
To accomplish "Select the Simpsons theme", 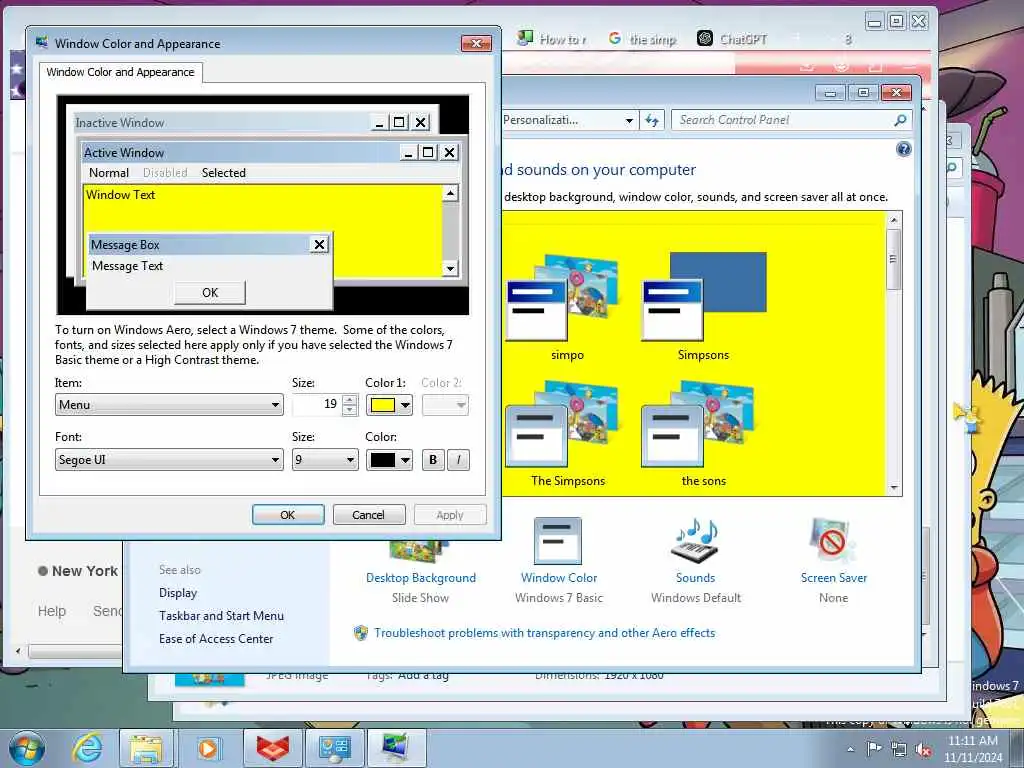I will pyautogui.click(x=703, y=309).
